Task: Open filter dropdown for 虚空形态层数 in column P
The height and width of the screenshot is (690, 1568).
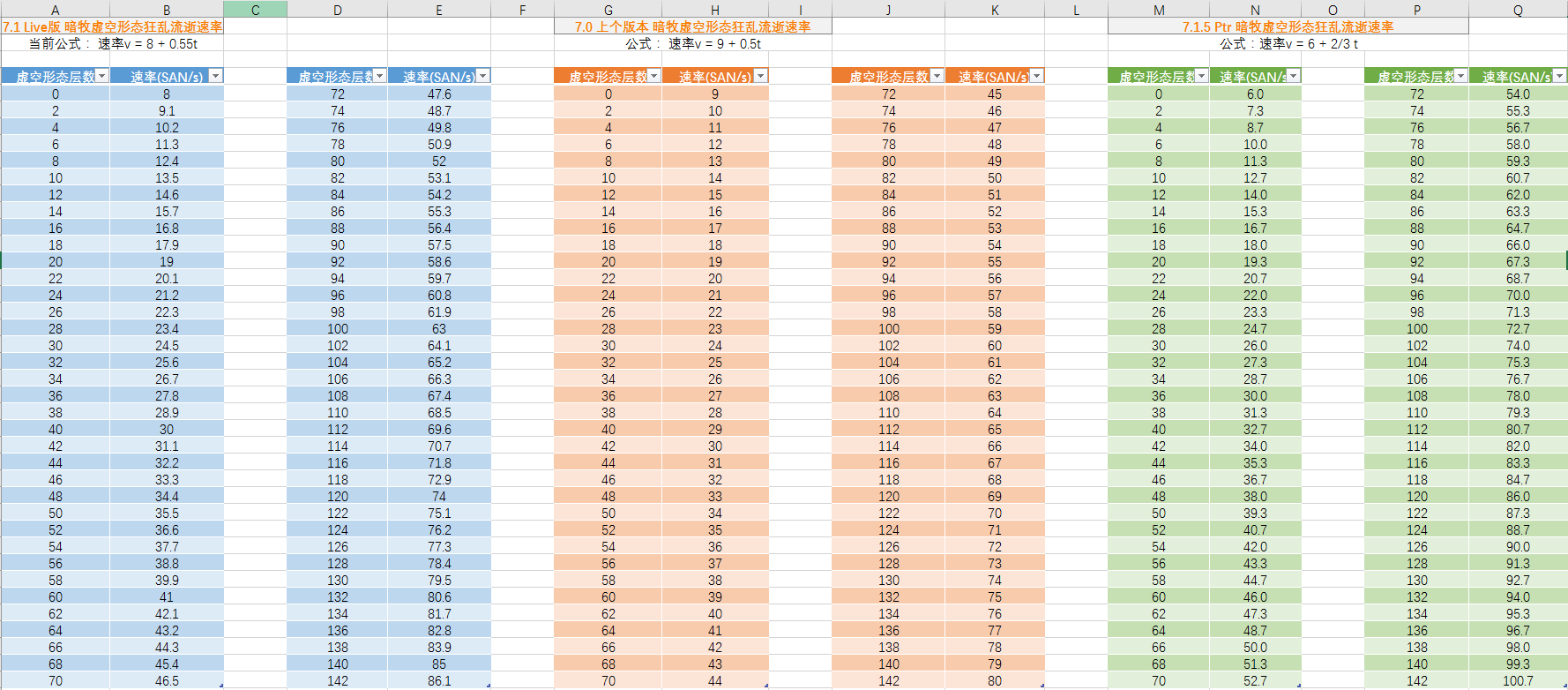Action: point(1461,77)
